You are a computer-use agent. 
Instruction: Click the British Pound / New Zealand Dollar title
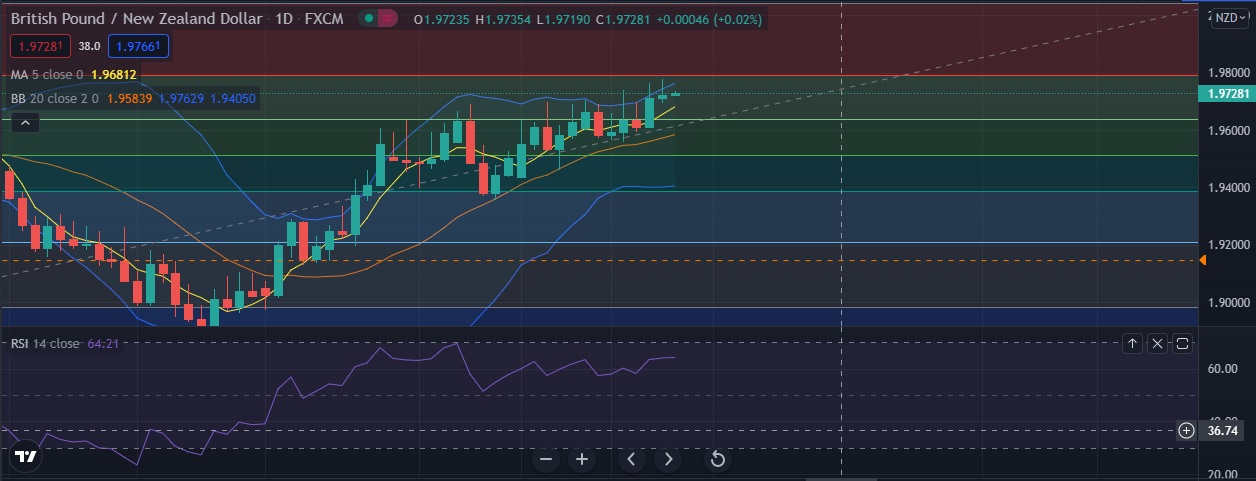click(x=137, y=19)
